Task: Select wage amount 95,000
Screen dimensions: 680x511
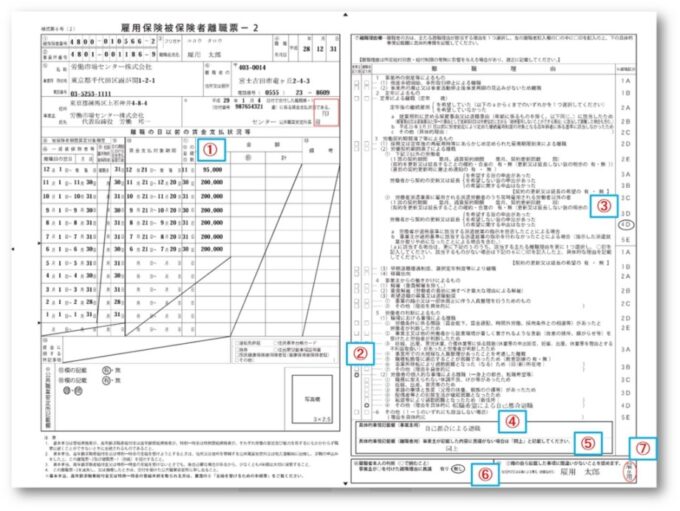Action: point(212,170)
